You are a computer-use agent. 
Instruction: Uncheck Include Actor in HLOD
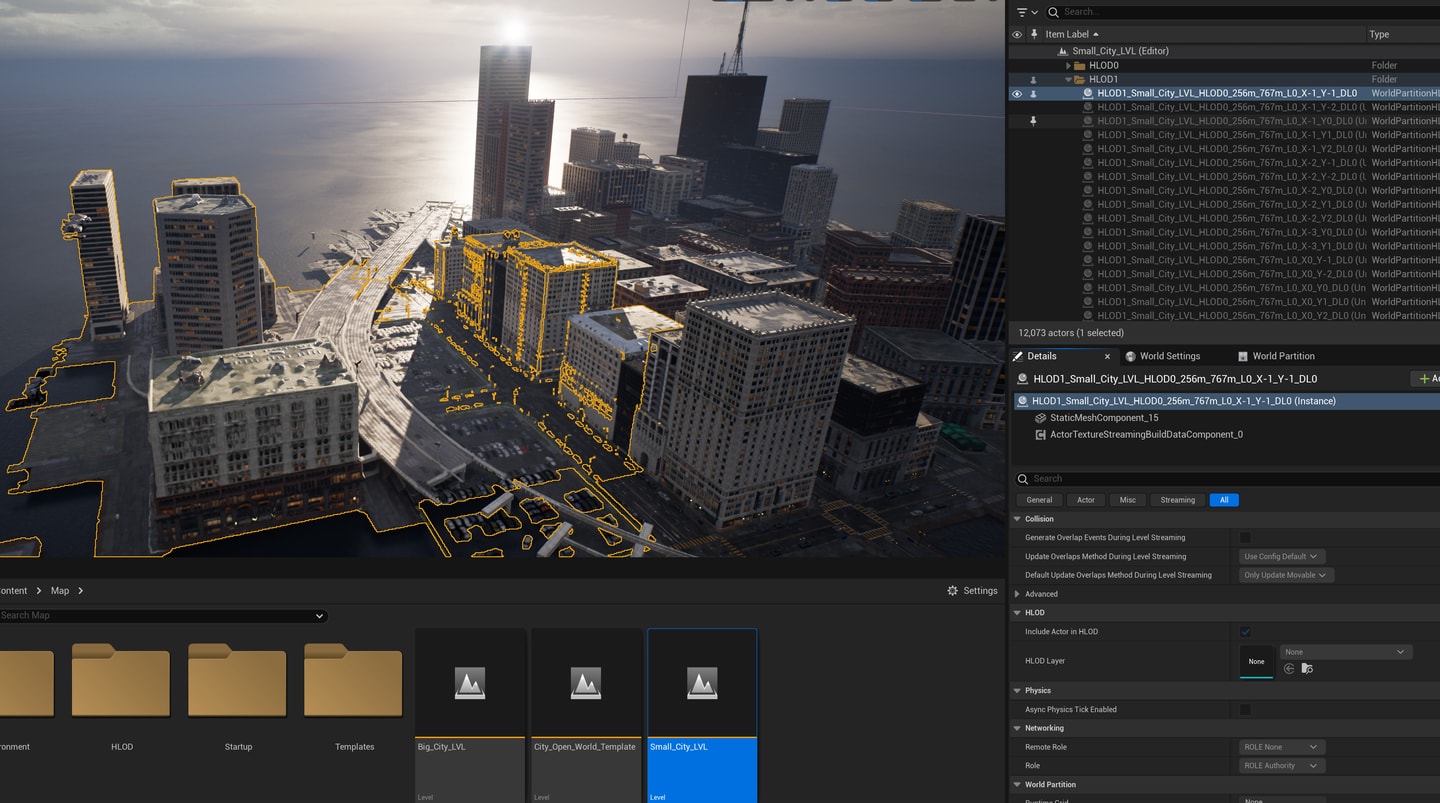tap(1245, 632)
